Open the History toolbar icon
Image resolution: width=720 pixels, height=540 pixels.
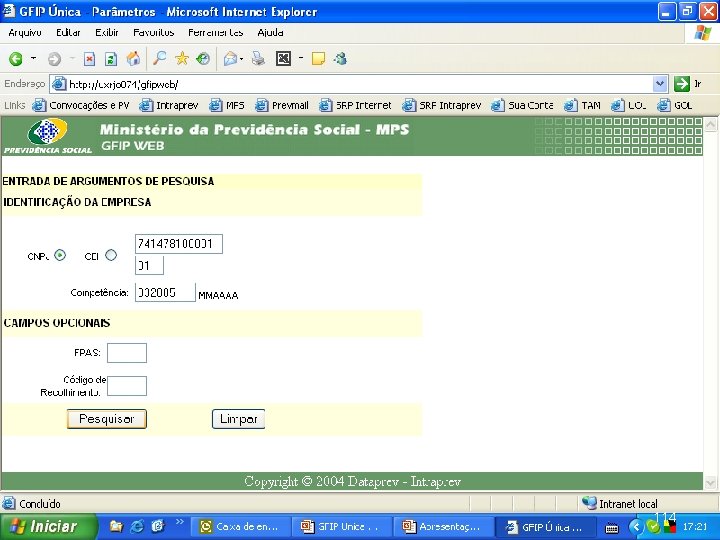pos(203,58)
